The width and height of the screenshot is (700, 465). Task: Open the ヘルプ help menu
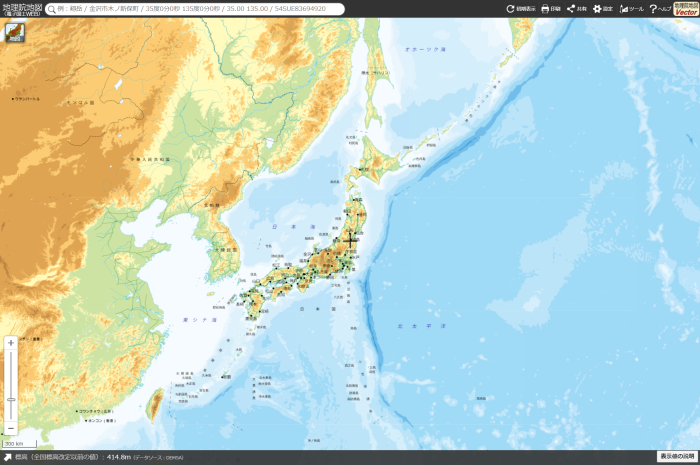660,9
